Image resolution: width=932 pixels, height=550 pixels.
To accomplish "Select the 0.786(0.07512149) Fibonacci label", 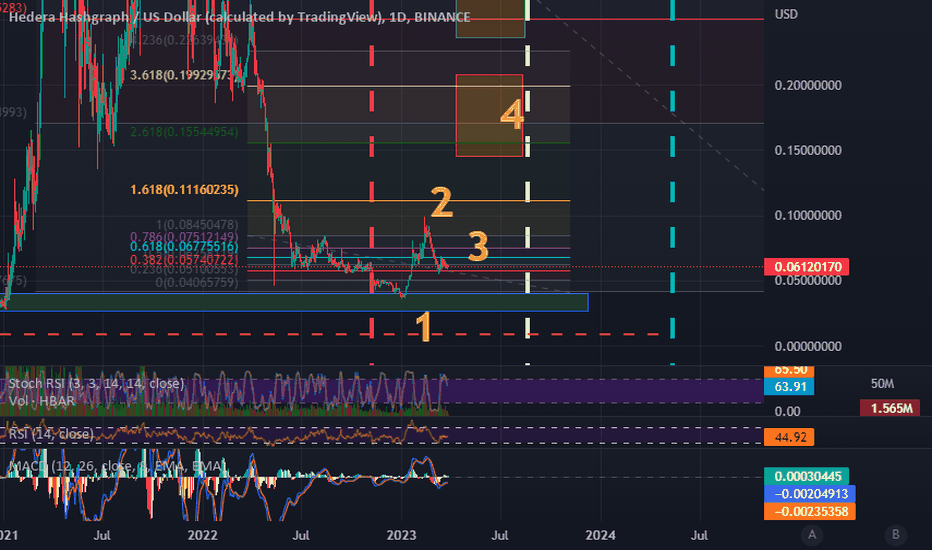I will click(x=184, y=237).
